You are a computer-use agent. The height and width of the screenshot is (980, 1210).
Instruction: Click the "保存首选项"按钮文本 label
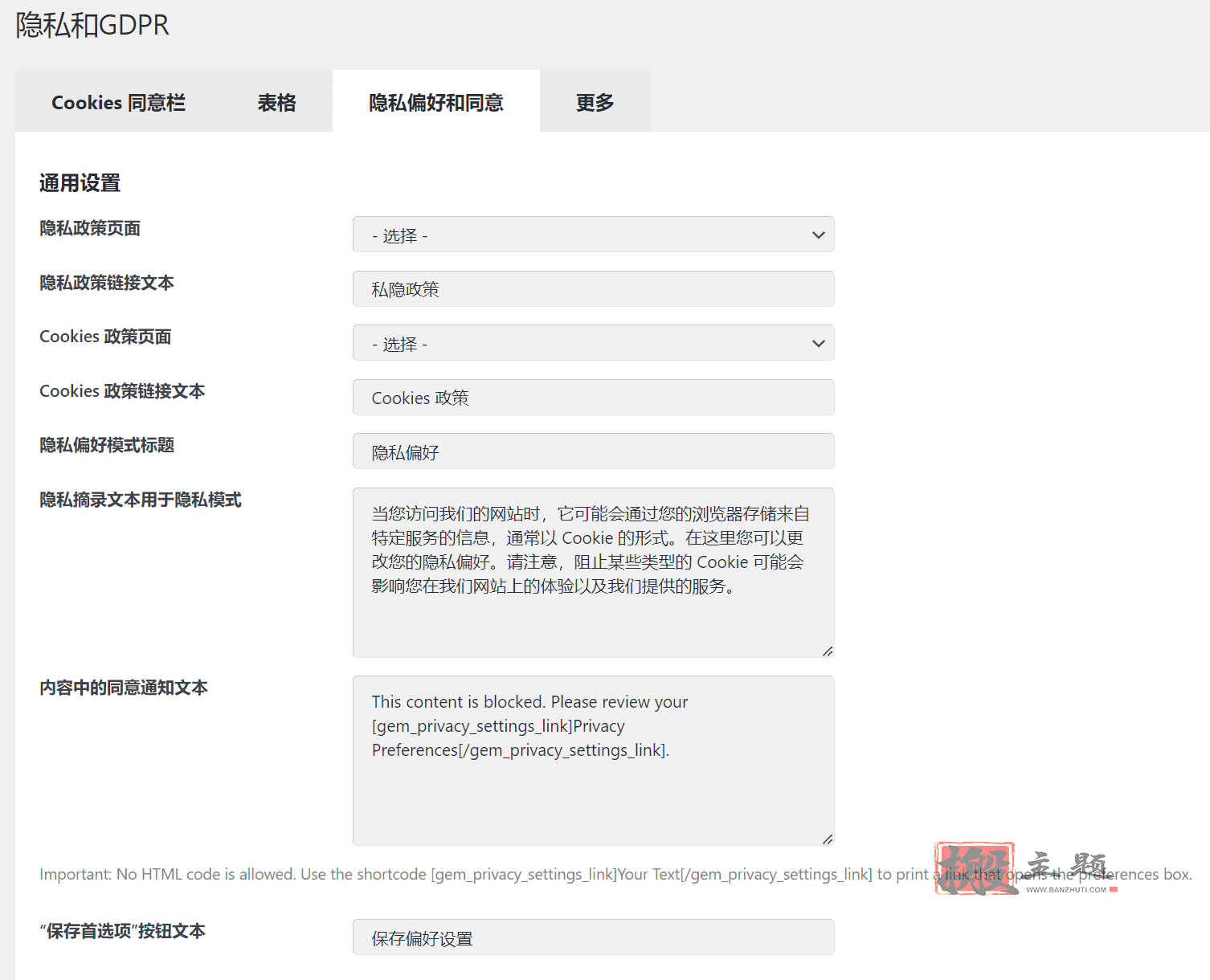pyautogui.click(x=122, y=931)
